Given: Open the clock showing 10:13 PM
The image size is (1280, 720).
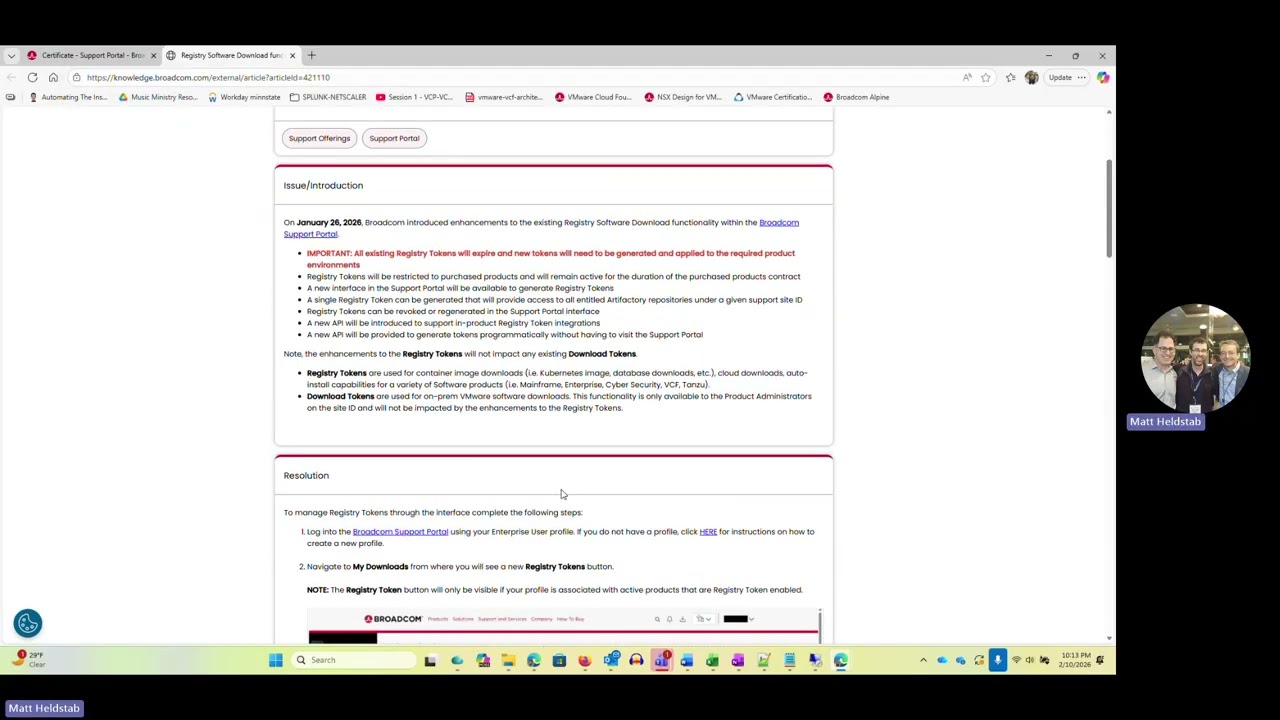Looking at the screenshot, I should pyautogui.click(x=1075, y=660).
